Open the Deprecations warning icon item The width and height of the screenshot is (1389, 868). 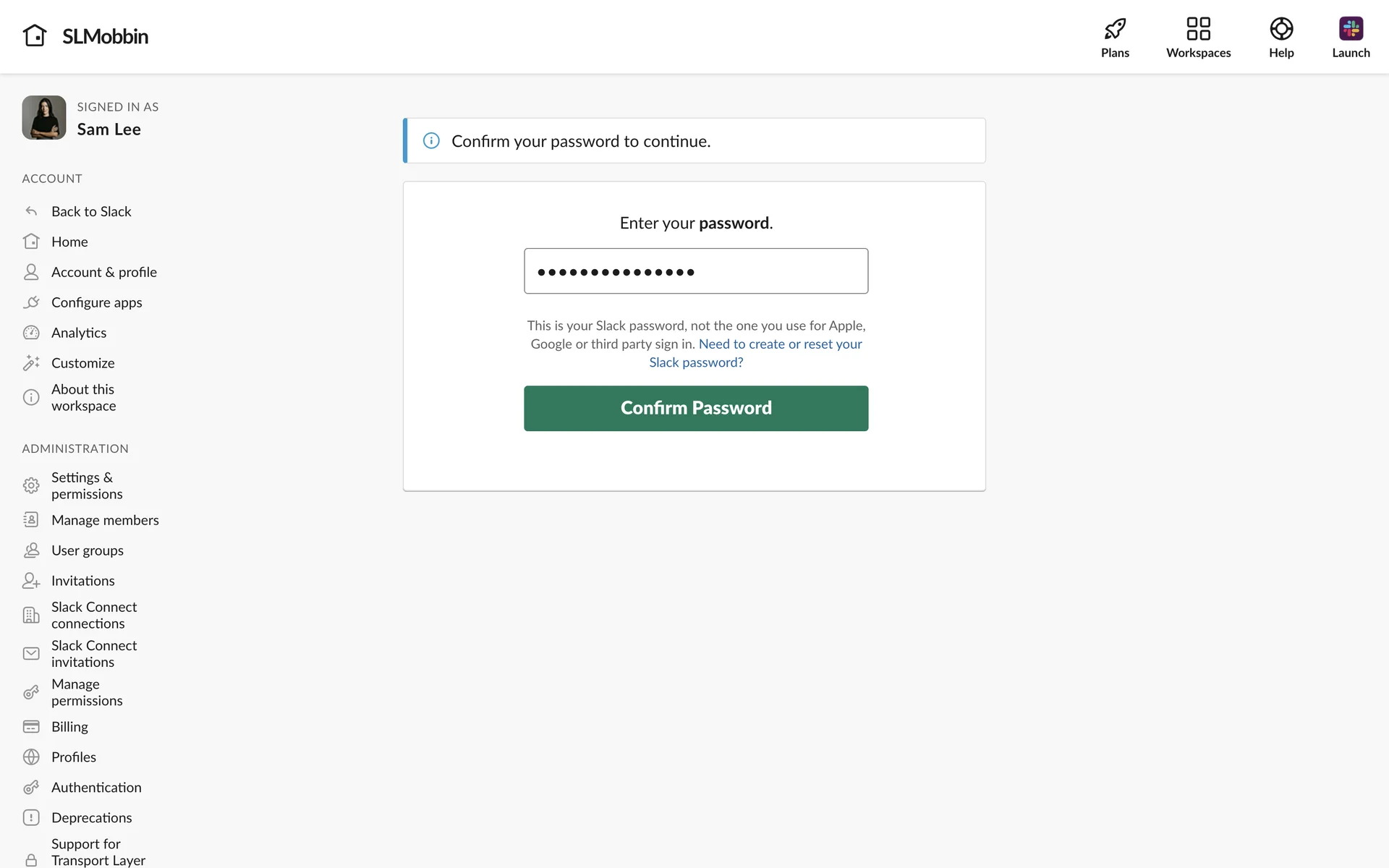point(31,817)
